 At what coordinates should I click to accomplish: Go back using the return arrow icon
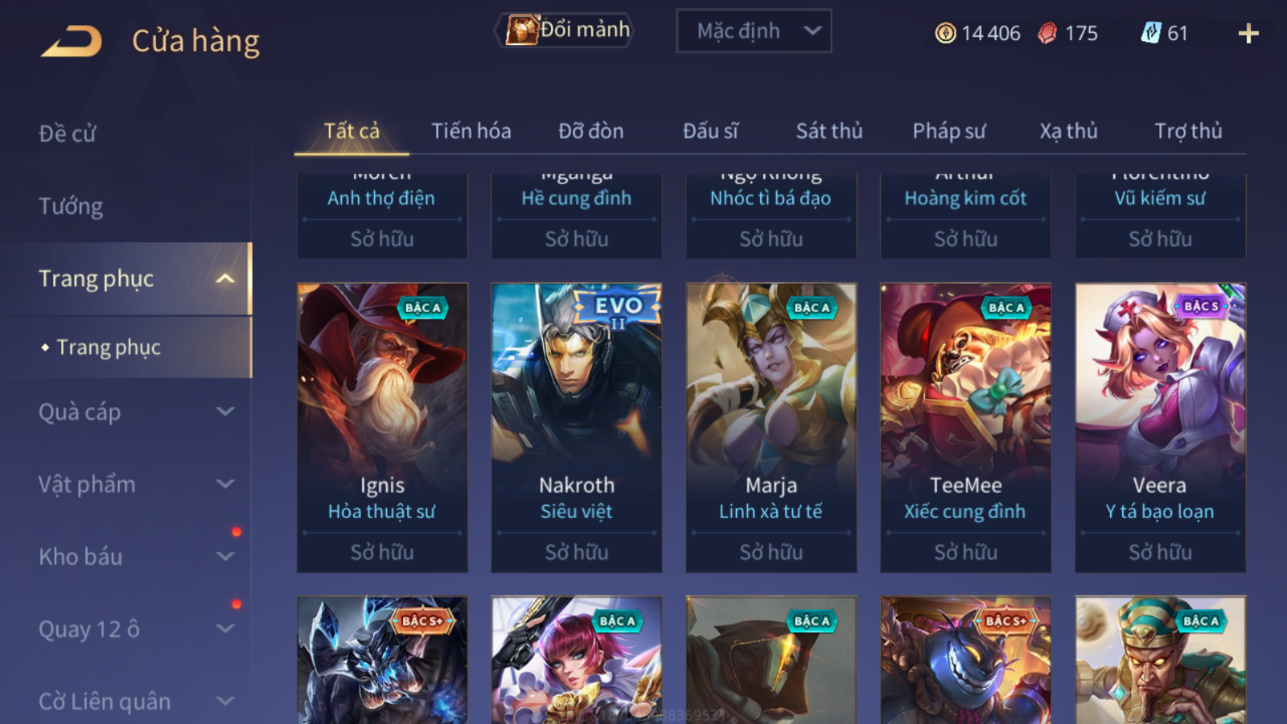pos(72,41)
